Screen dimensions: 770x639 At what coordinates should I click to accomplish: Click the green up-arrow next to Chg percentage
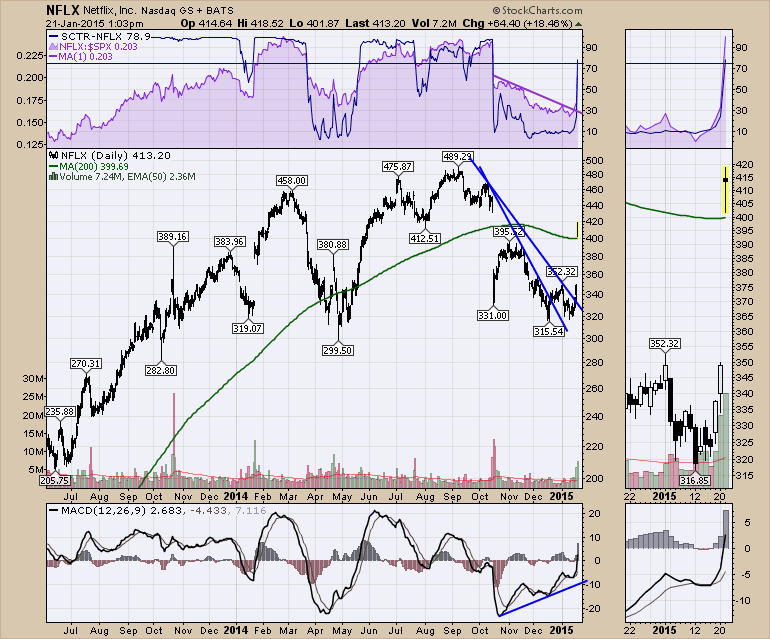pos(578,24)
